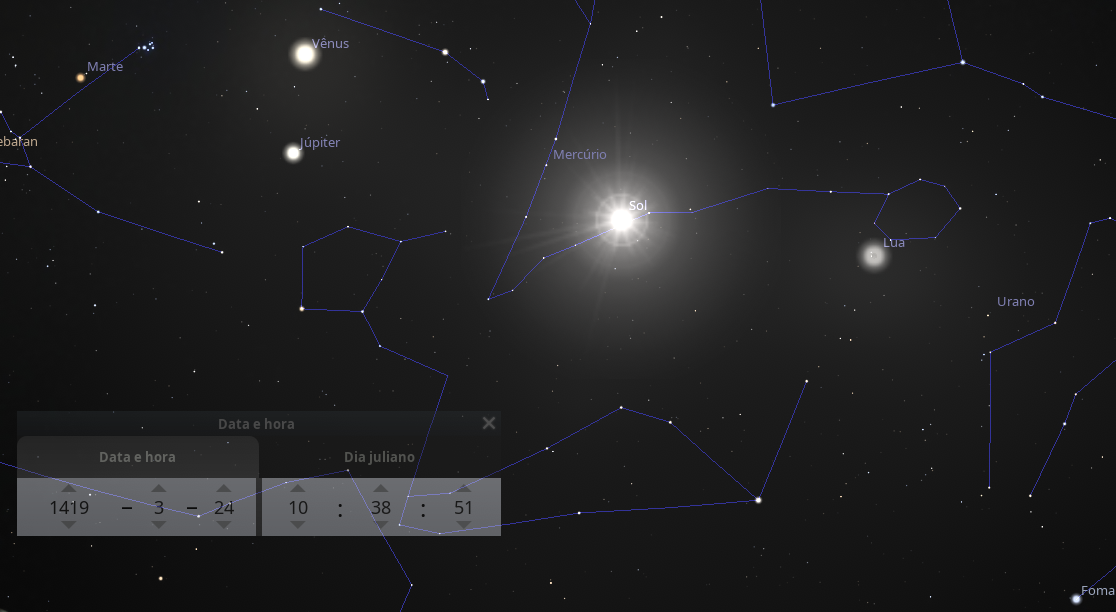Select the Data e hora tab
Screen dimensions: 1116x612
(x=137, y=457)
